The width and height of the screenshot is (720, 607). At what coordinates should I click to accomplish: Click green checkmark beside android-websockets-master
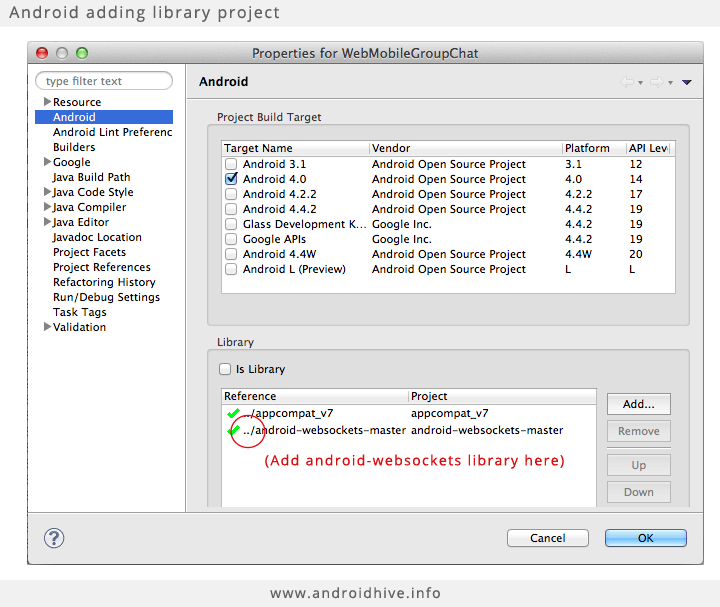tap(233, 430)
